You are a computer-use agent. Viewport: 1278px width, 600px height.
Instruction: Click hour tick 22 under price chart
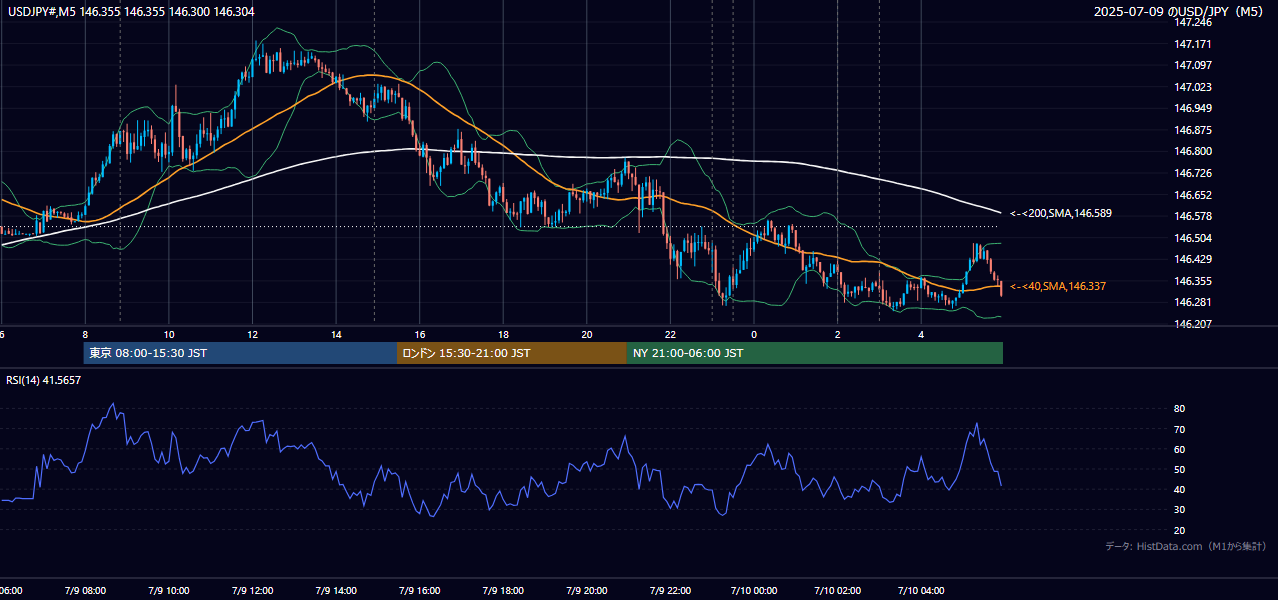tap(670, 334)
